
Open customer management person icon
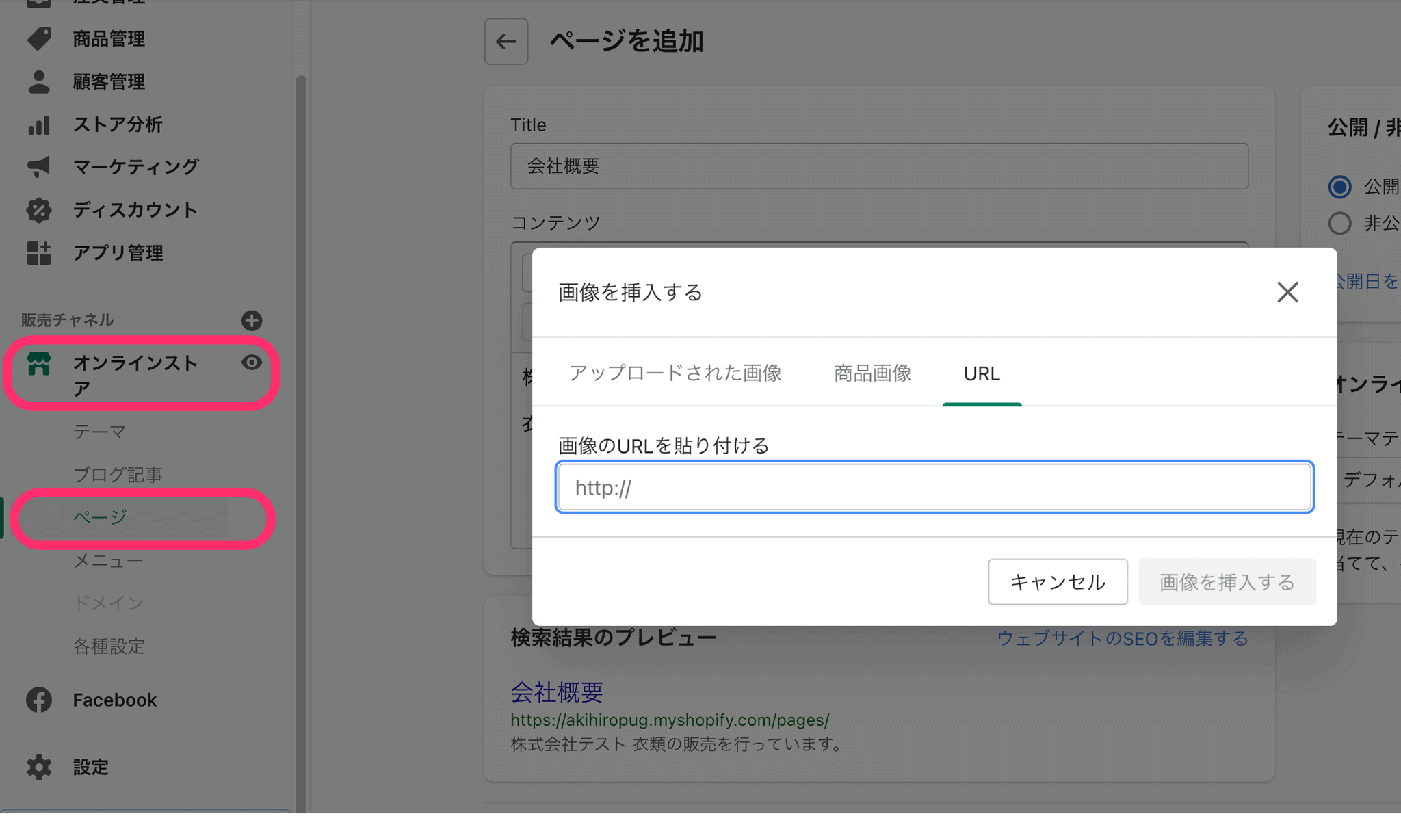[39, 82]
